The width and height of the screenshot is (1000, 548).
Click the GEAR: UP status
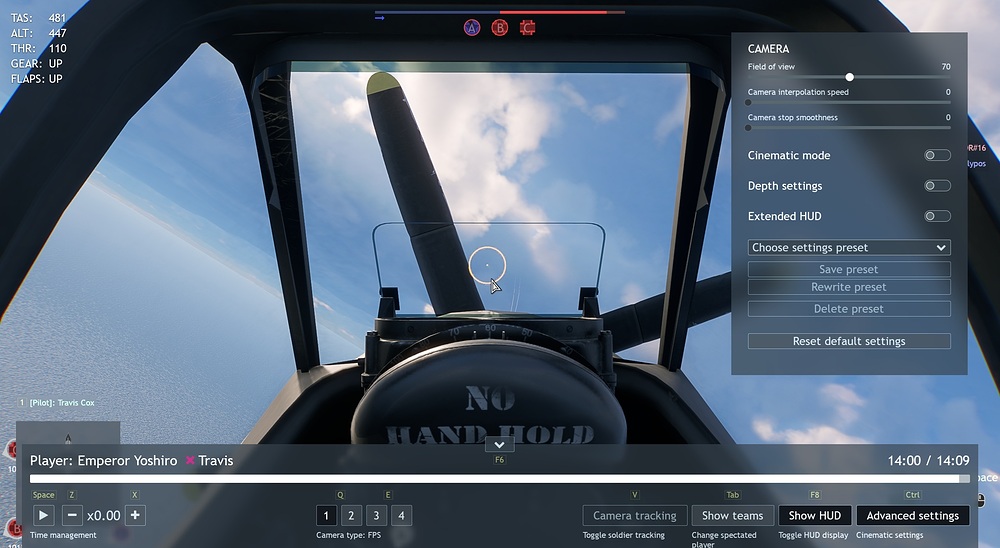[x=36, y=64]
